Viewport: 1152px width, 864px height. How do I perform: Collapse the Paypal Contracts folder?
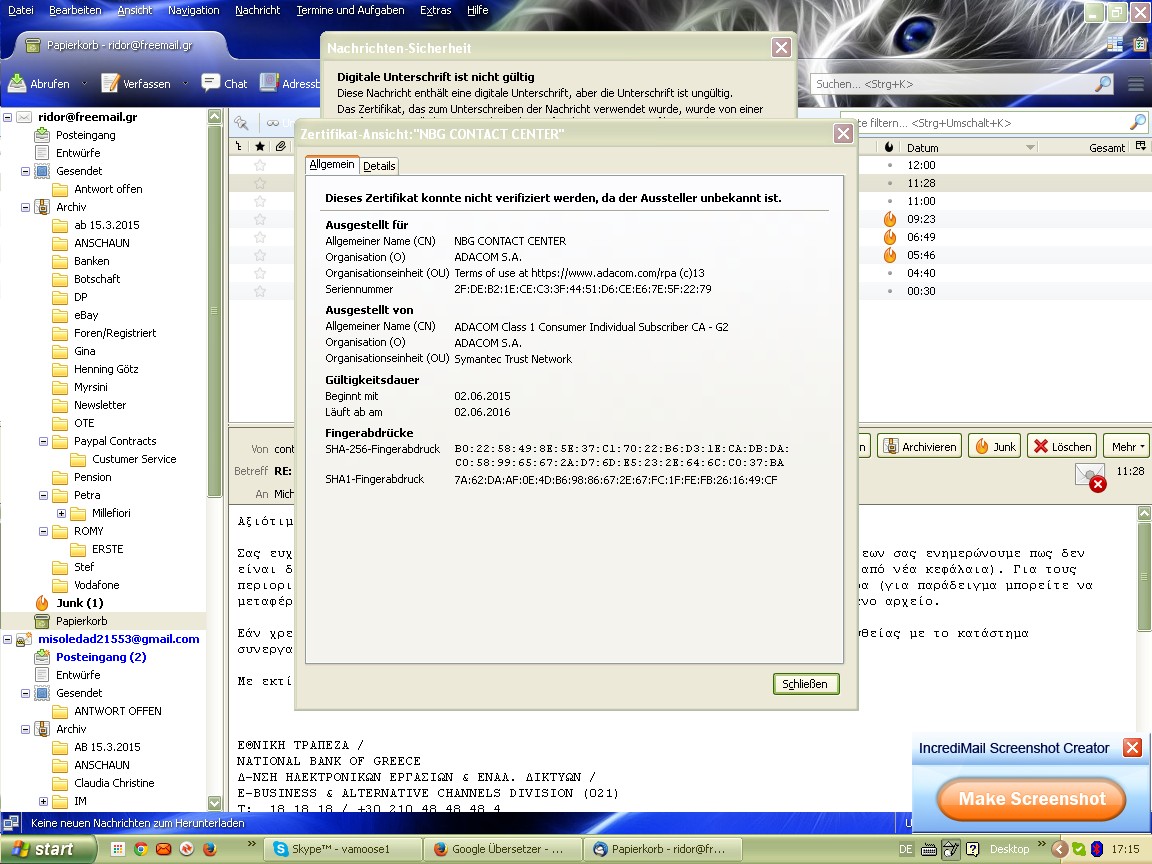pyautogui.click(x=43, y=441)
